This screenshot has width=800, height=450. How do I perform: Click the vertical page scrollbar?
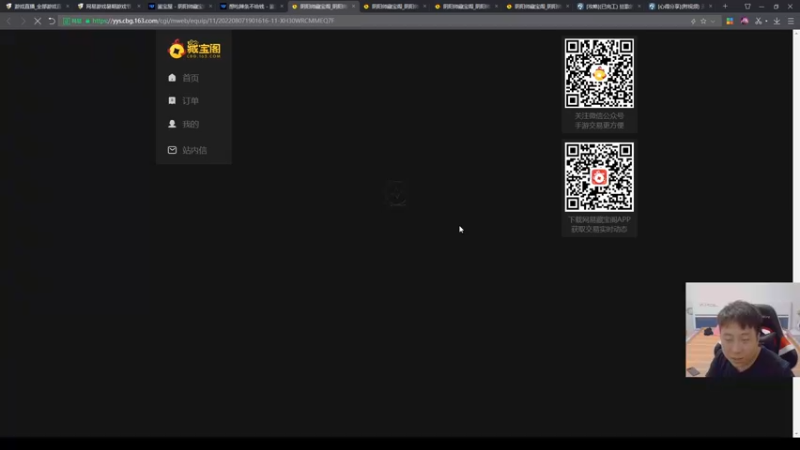(796, 233)
